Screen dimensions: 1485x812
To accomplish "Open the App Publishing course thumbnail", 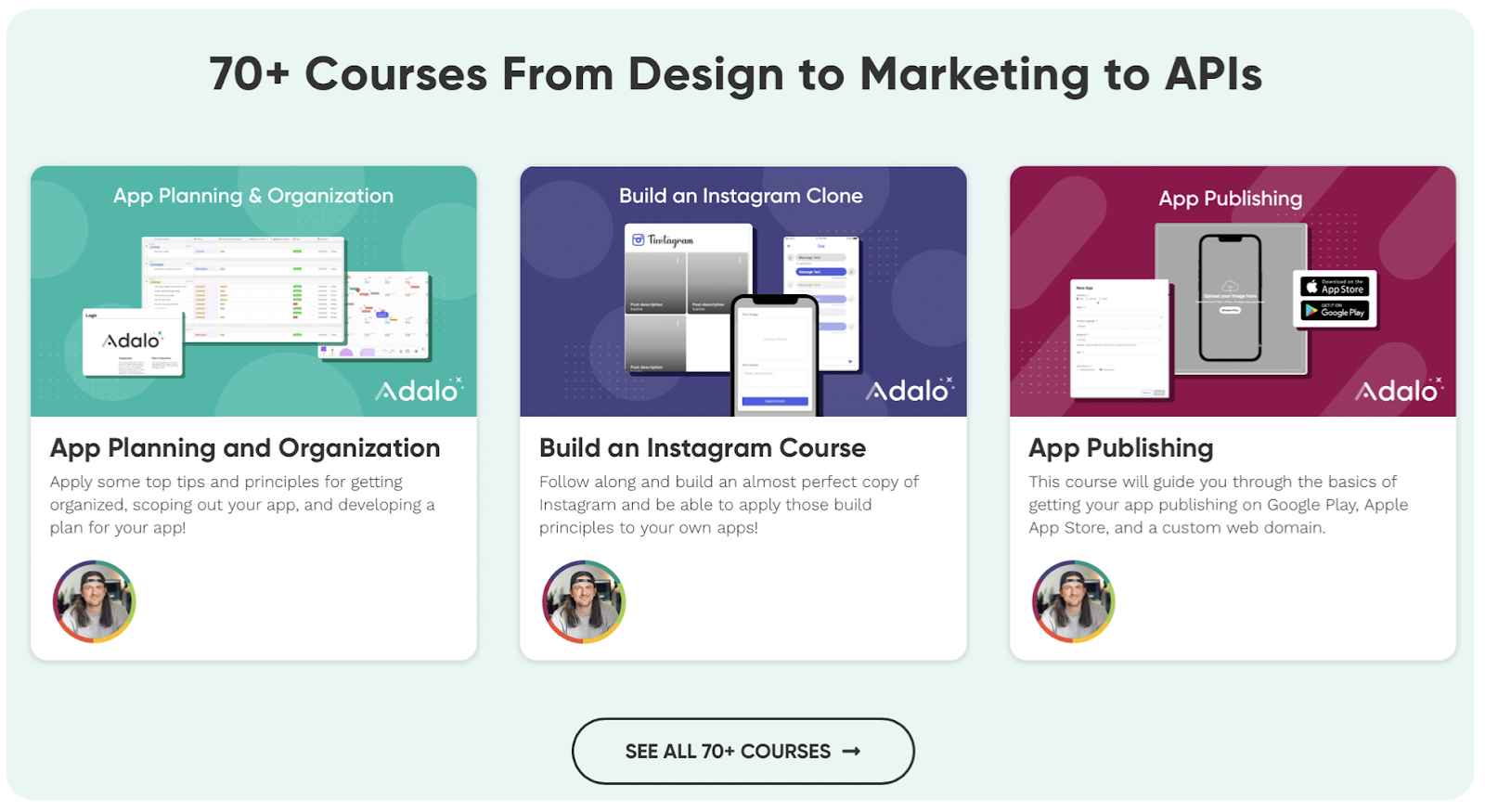I will click(1233, 291).
